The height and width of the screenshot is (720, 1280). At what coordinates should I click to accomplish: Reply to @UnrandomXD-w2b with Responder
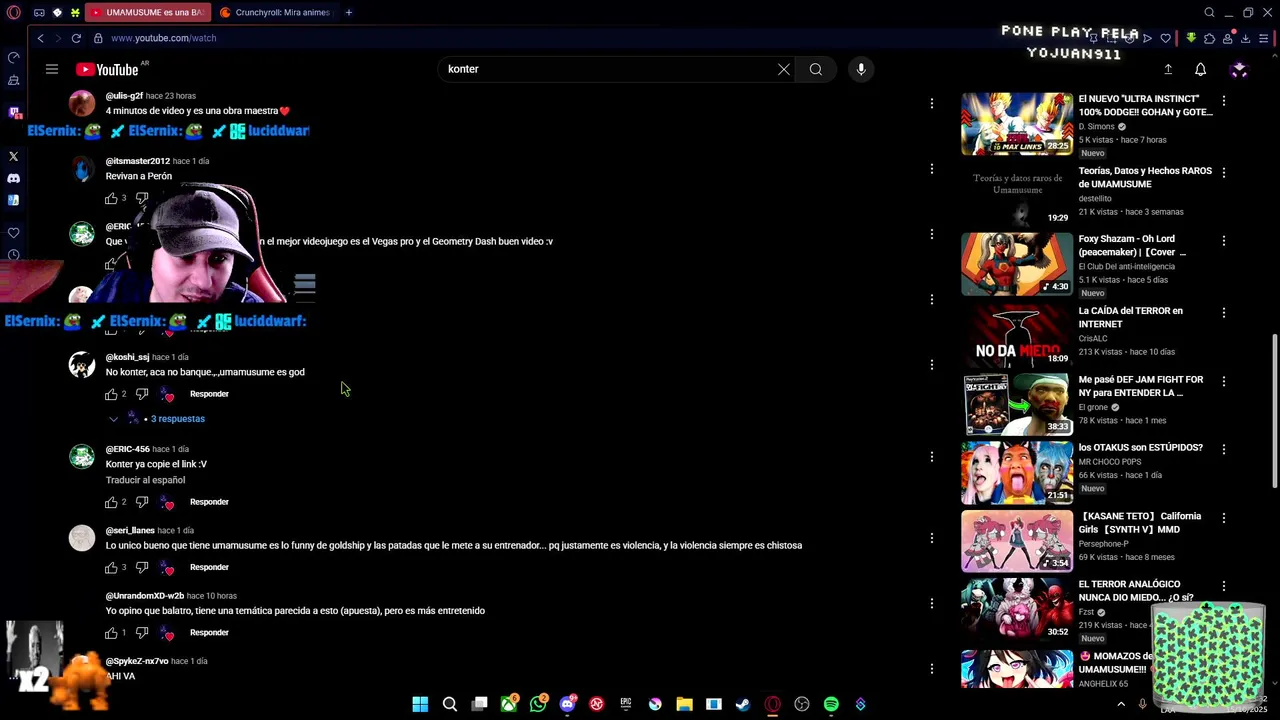coord(209,633)
